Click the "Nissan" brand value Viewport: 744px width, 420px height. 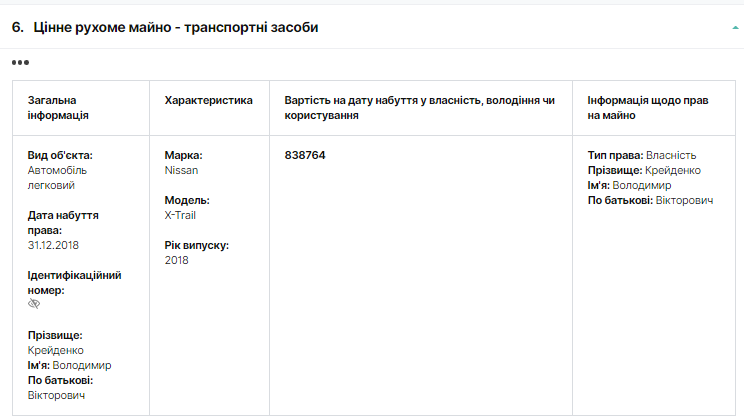point(181,170)
